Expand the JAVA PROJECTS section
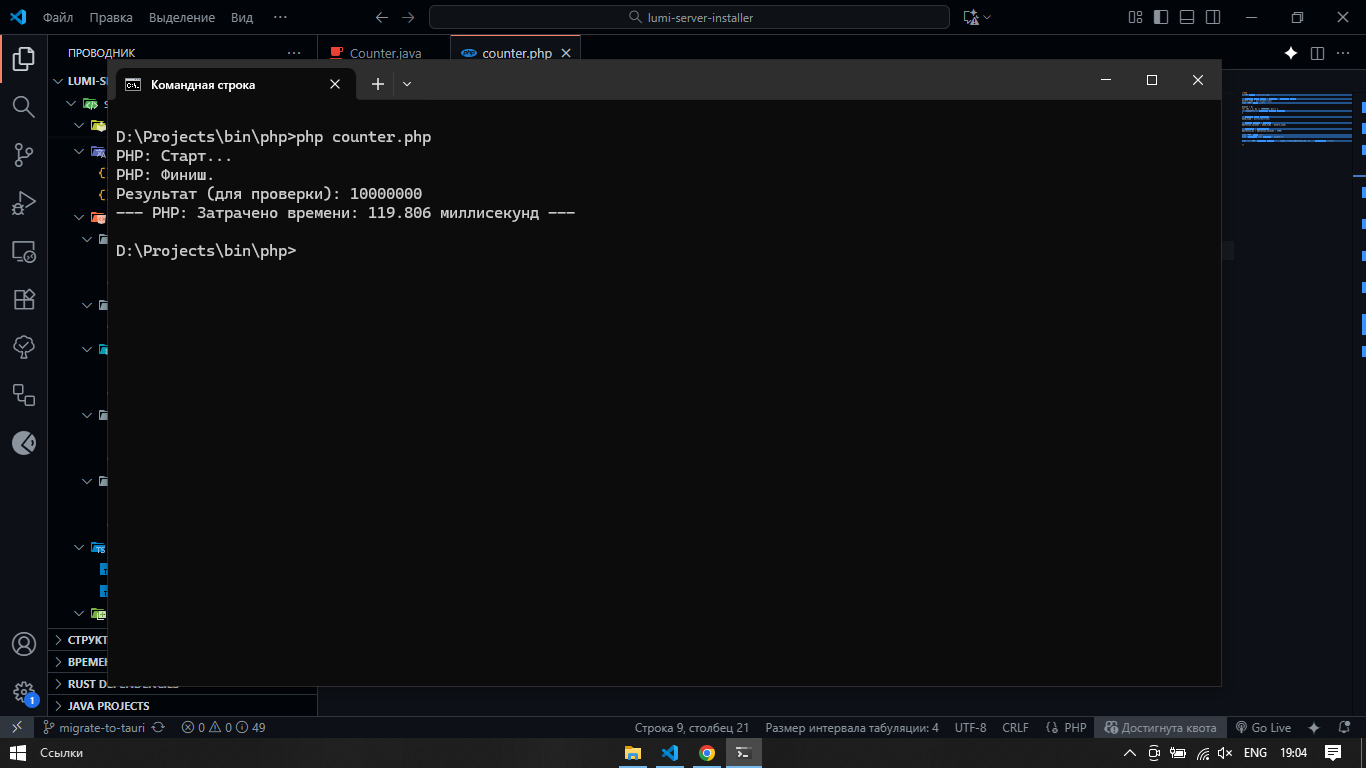 [108, 706]
